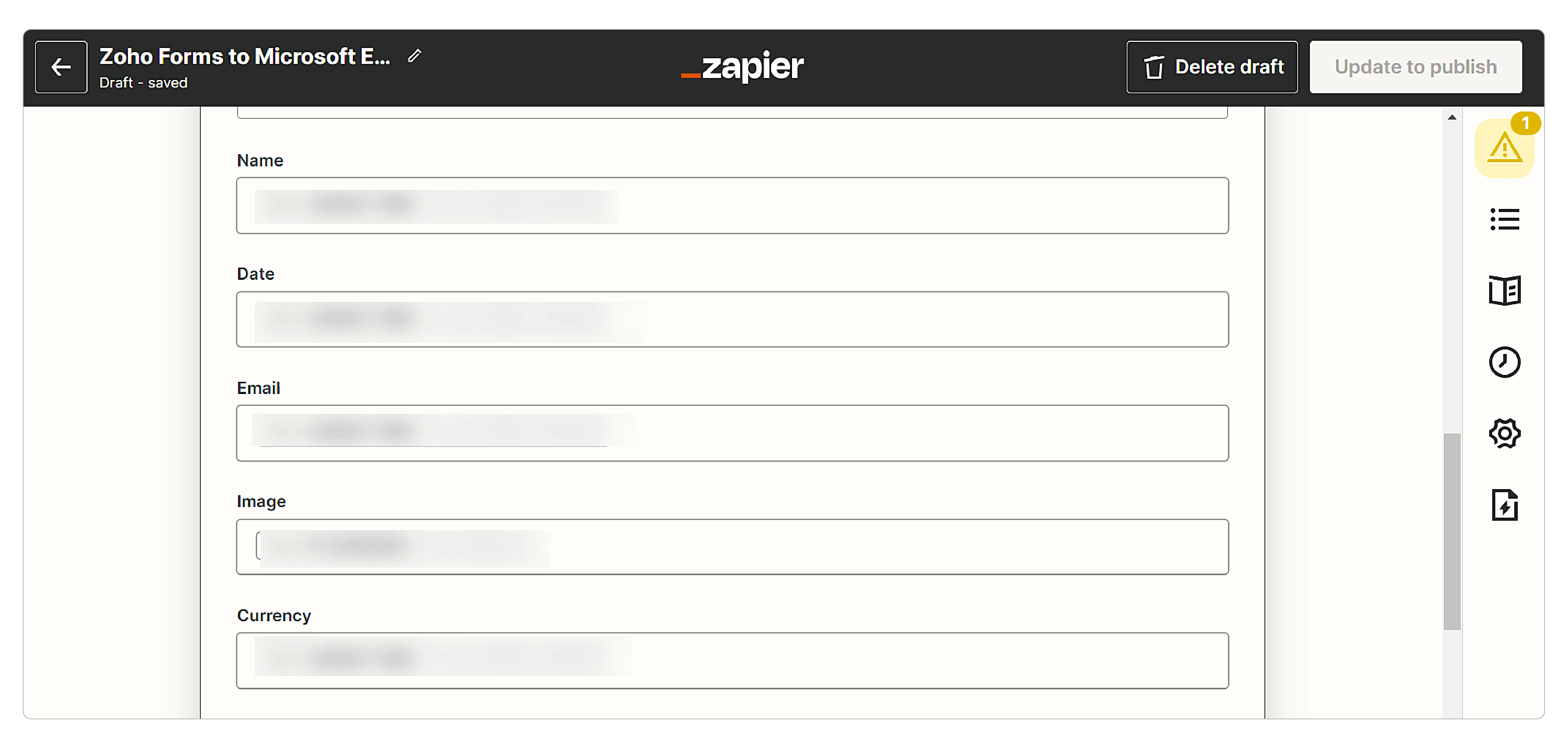Viewport: 1568px width, 751px height.
Task: Open the settings gear icon in sidebar
Action: [x=1505, y=433]
